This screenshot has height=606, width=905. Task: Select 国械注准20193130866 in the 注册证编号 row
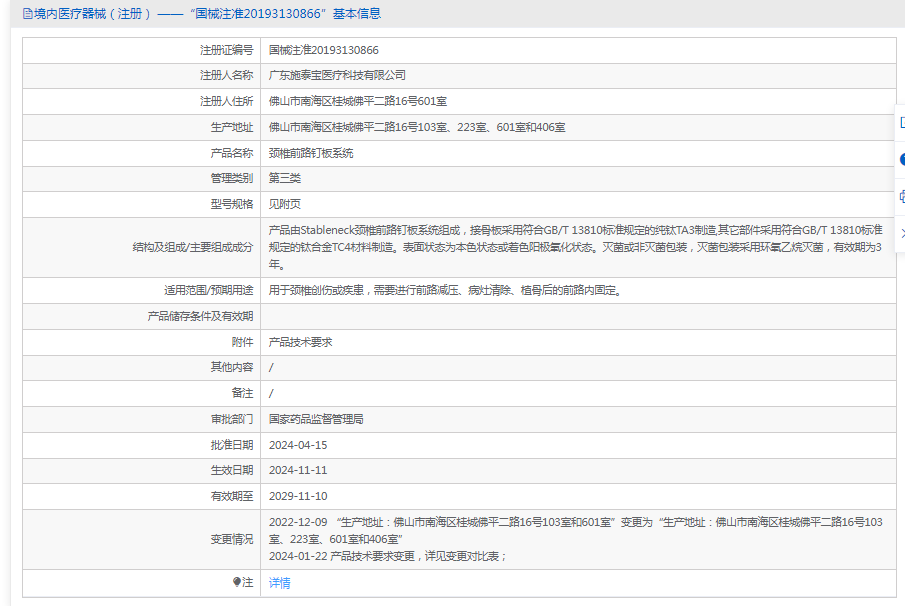(324, 50)
